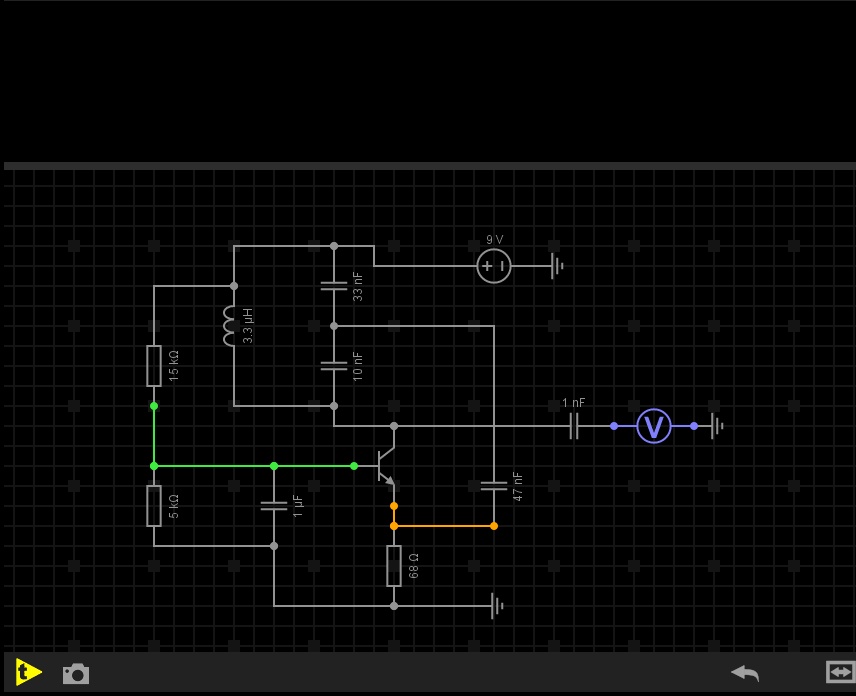The image size is (856, 696).
Task: Select the 1 µF capacitor
Action: coord(274,506)
